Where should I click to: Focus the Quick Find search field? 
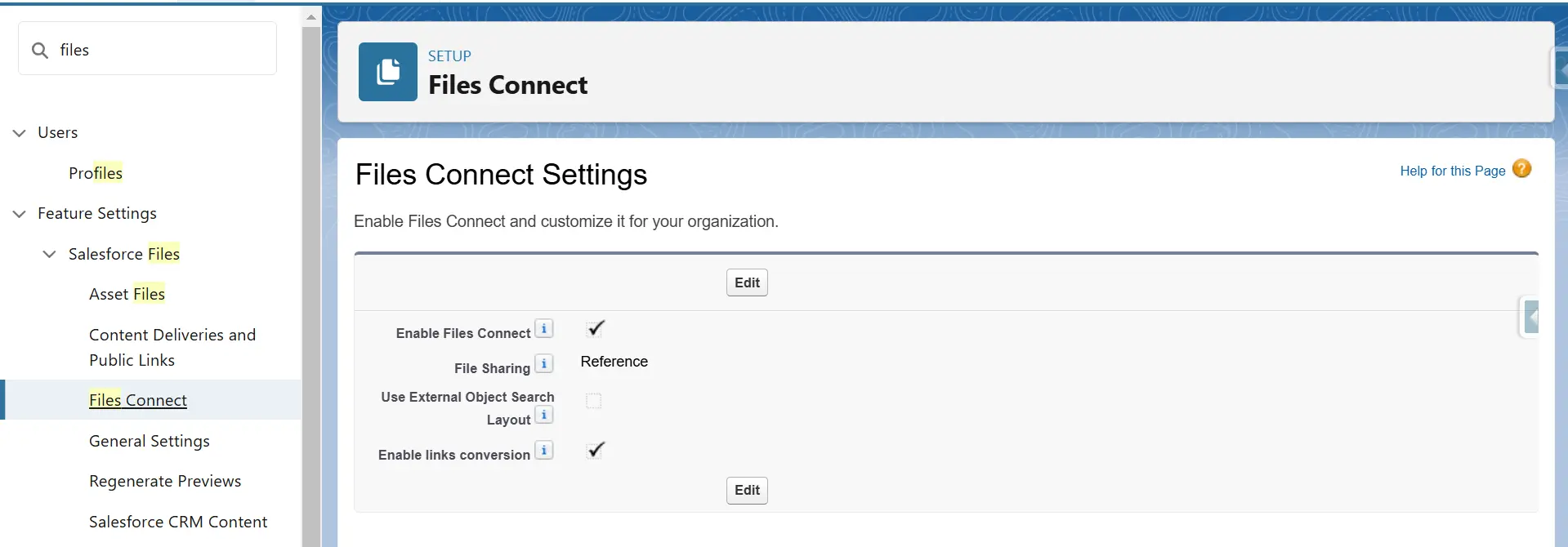(159, 50)
